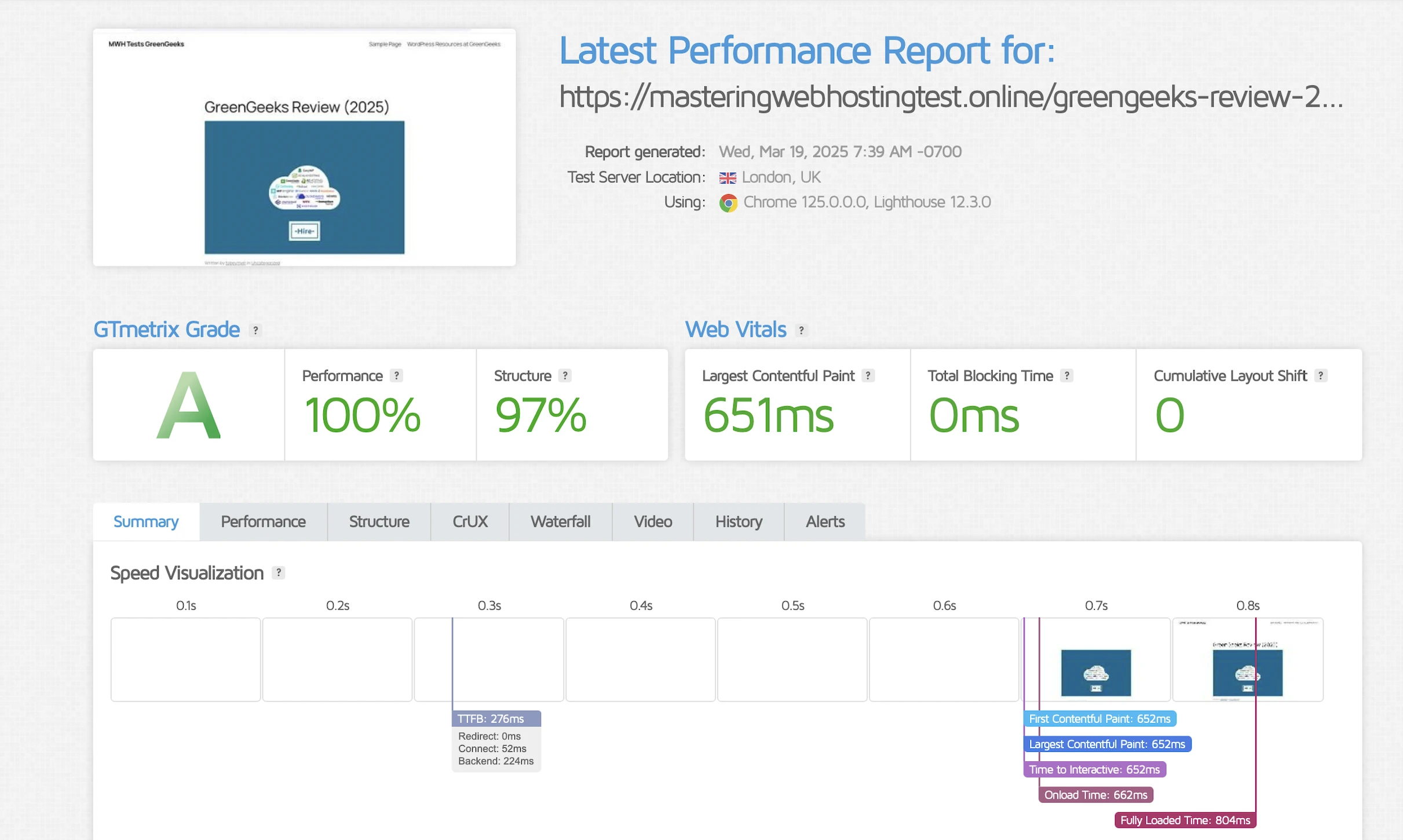
Task: Click Speed Visualization help icon
Action: pos(279,572)
